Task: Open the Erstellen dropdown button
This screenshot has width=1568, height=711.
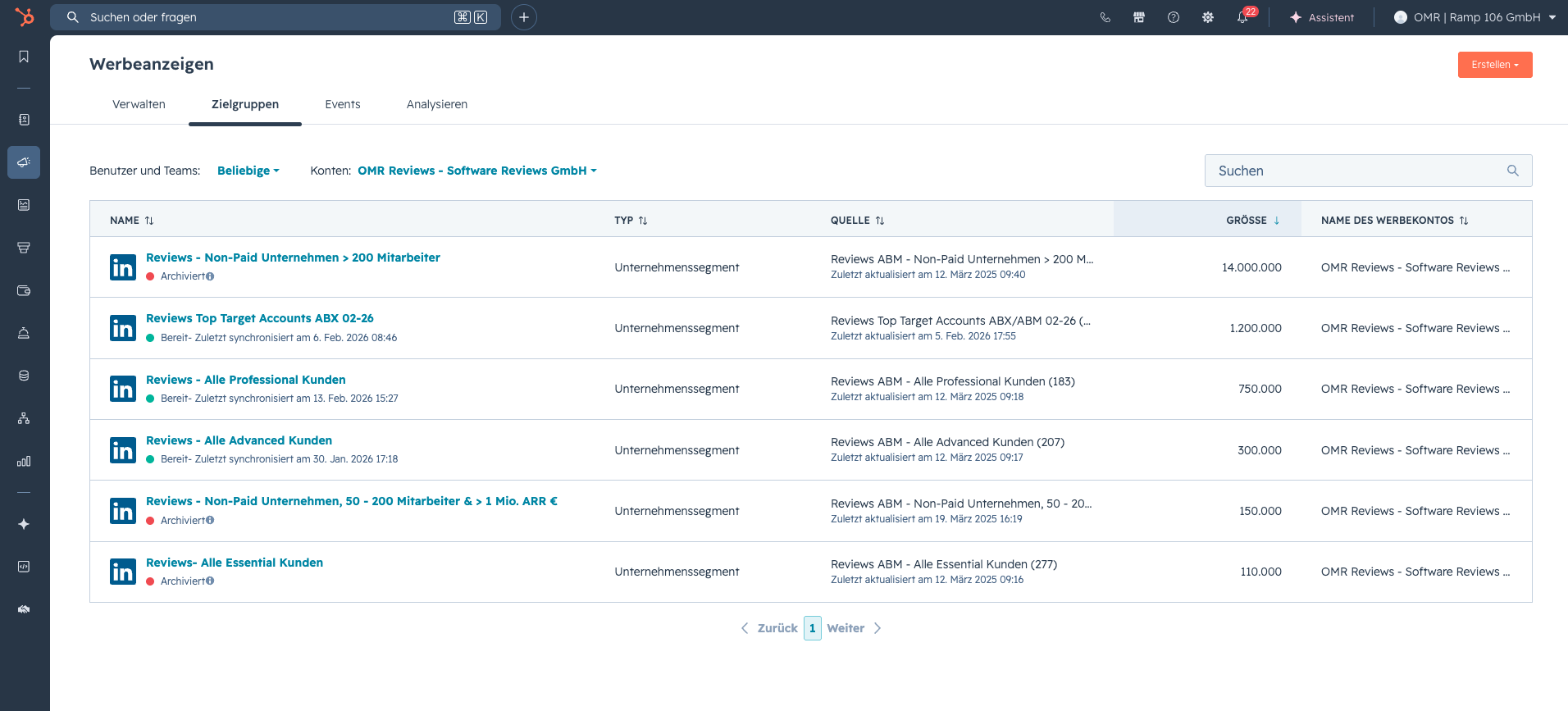Action: click(x=1495, y=65)
